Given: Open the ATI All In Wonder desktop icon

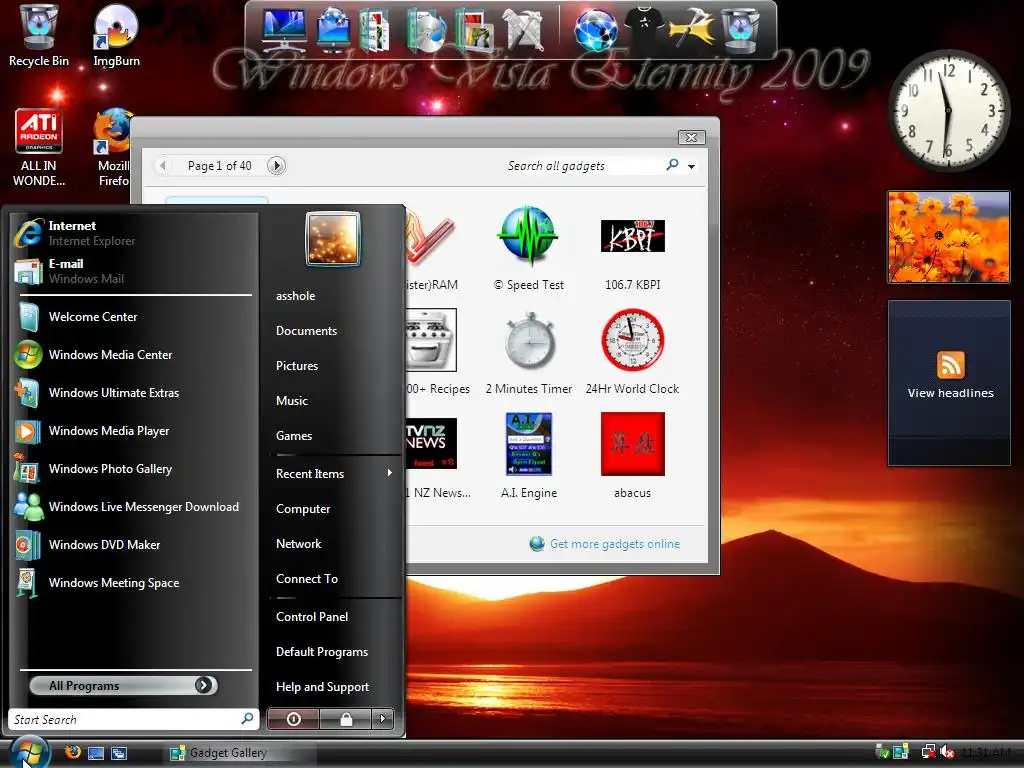Looking at the screenshot, I should [x=39, y=148].
